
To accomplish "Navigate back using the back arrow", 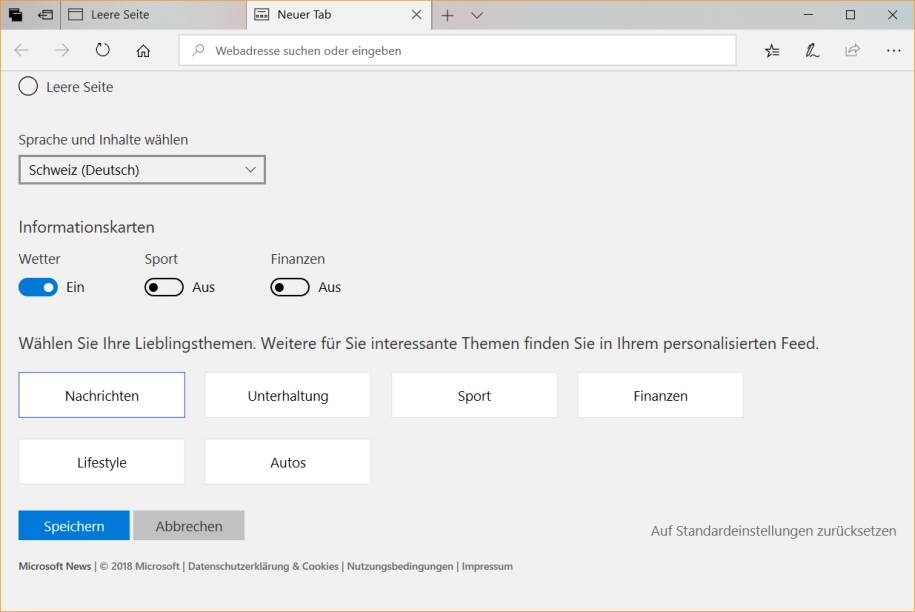I will pos(22,49).
